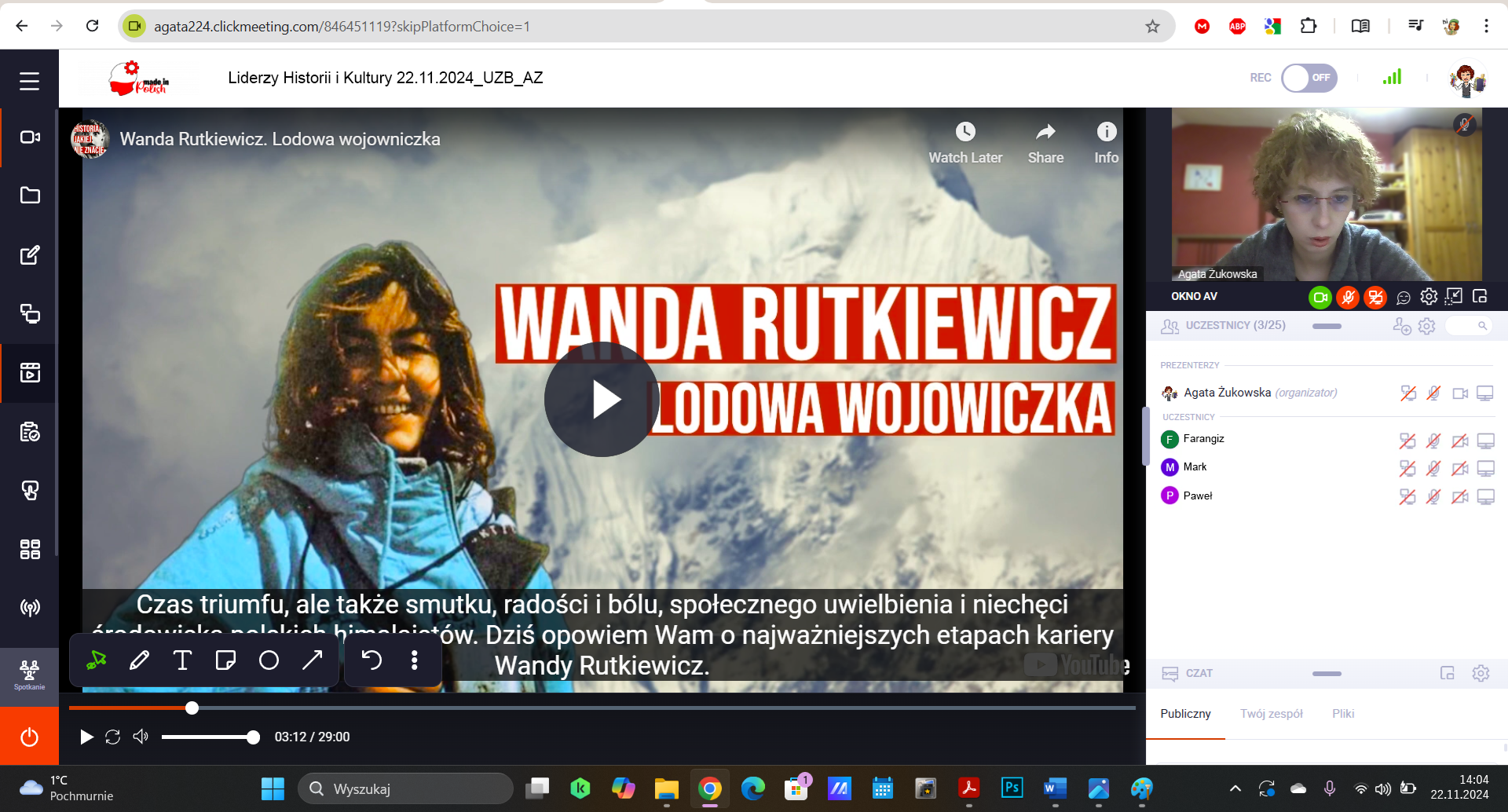The height and width of the screenshot is (812, 1508).
Task: Open the hamburger menu in the sidebar
Action: pyautogui.click(x=29, y=81)
